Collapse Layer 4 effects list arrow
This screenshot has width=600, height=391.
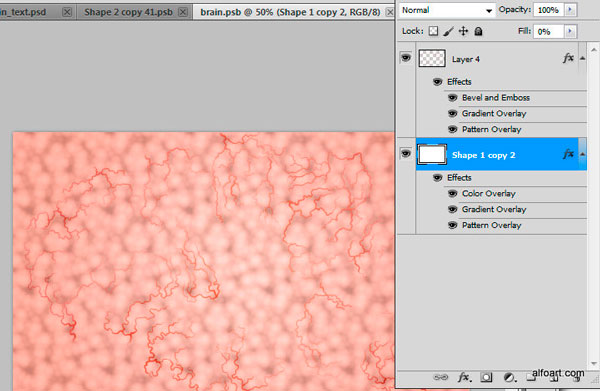coord(582,59)
